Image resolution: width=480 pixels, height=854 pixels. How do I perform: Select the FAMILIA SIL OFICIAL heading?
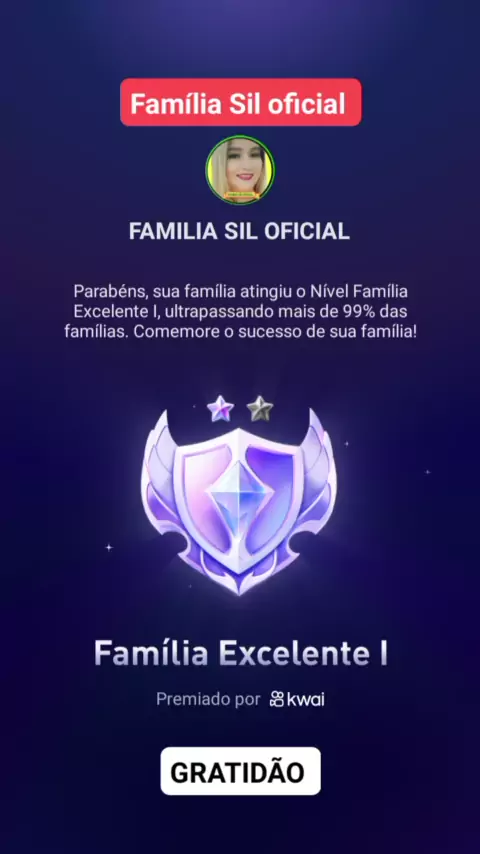239,231
